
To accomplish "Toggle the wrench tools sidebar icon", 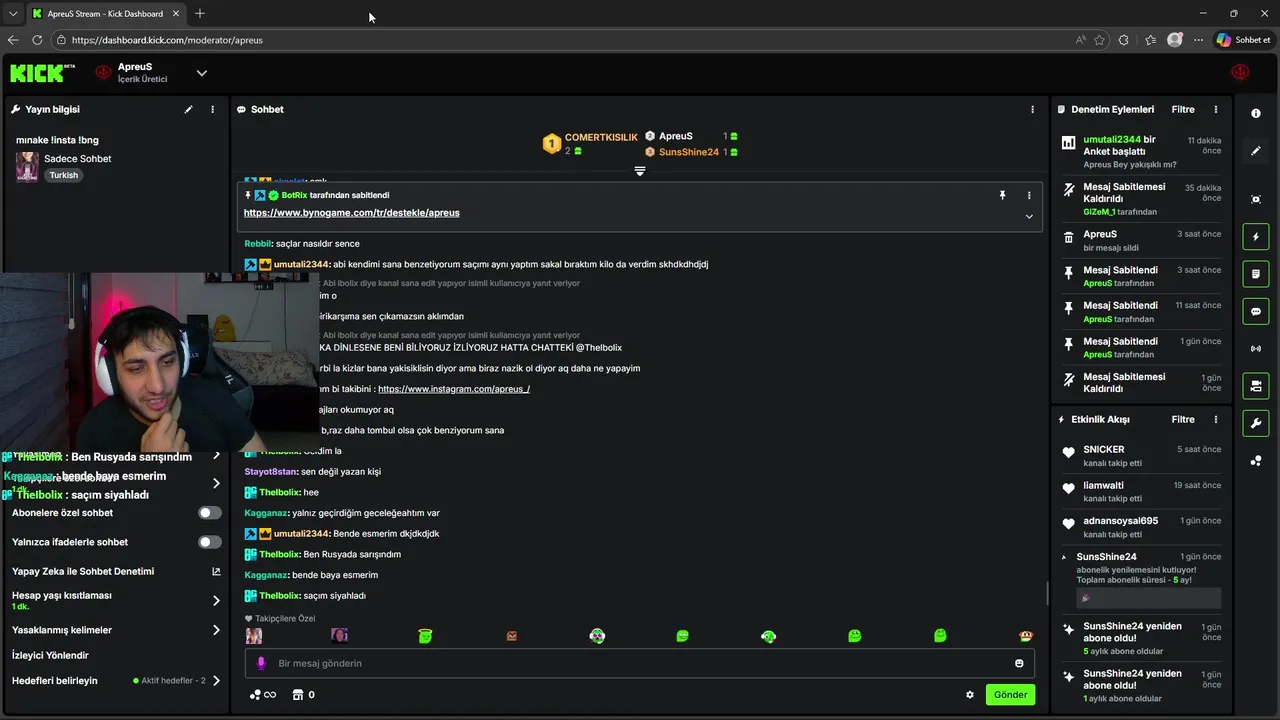I will [x=1256, y=423].
